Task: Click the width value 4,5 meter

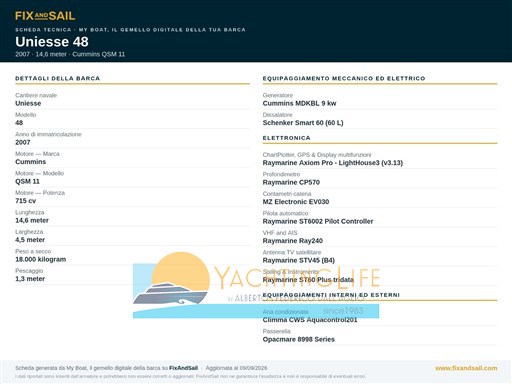Action: pos(30,240)
